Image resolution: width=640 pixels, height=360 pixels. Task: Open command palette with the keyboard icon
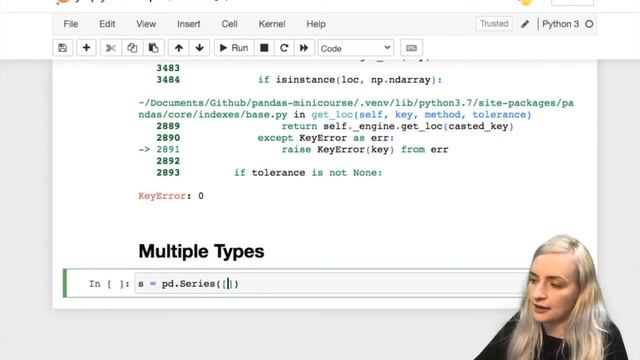tap(411, 48)
